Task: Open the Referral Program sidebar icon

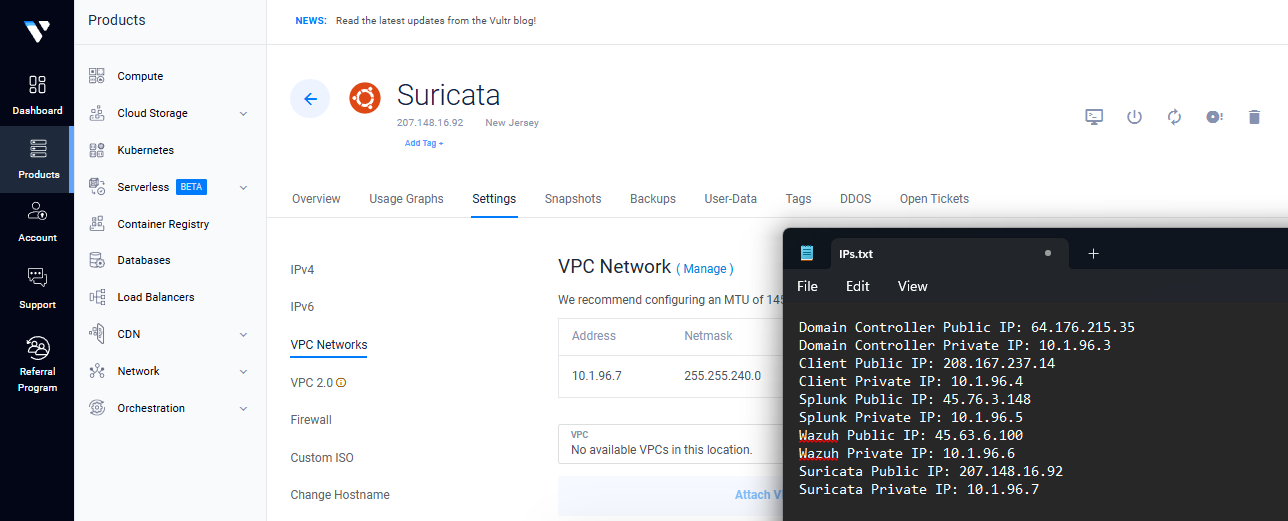Action: (x=37, y=348)
